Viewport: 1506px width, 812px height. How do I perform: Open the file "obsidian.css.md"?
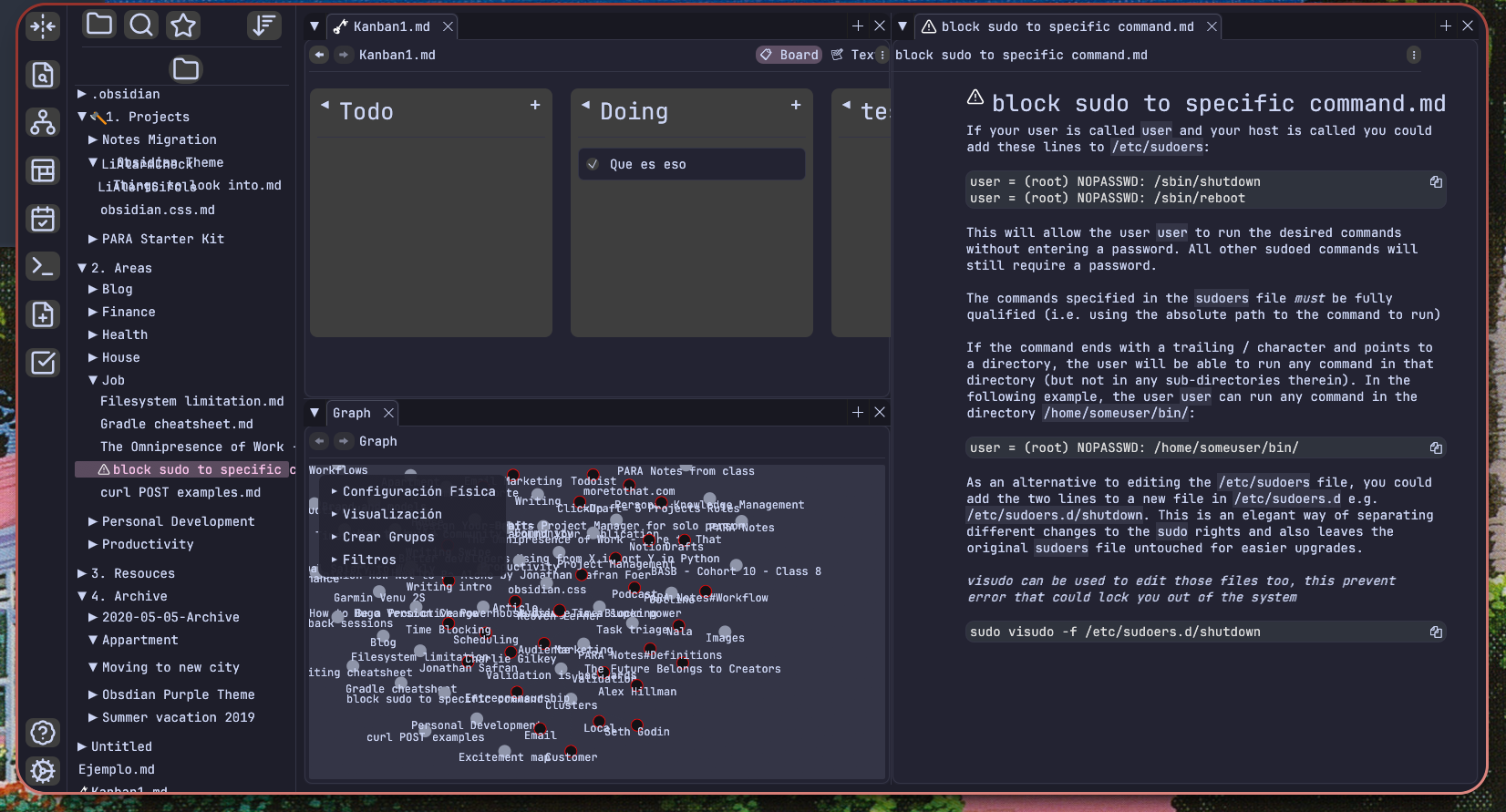click(158, 210)
